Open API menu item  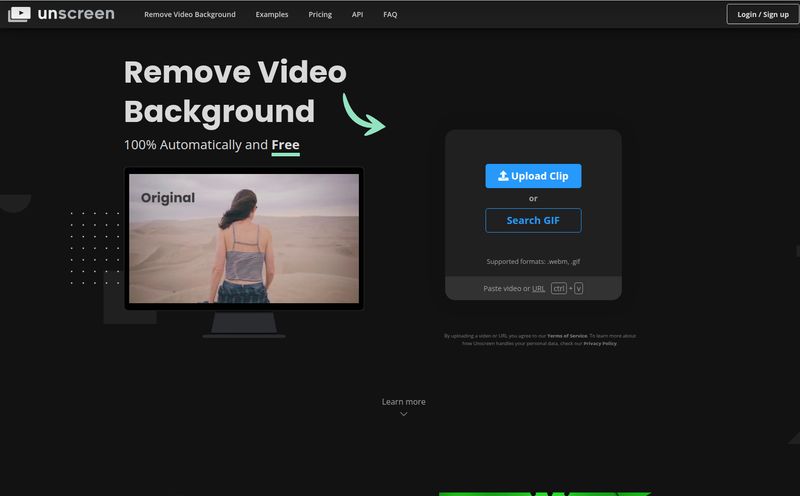click(357, 14)
